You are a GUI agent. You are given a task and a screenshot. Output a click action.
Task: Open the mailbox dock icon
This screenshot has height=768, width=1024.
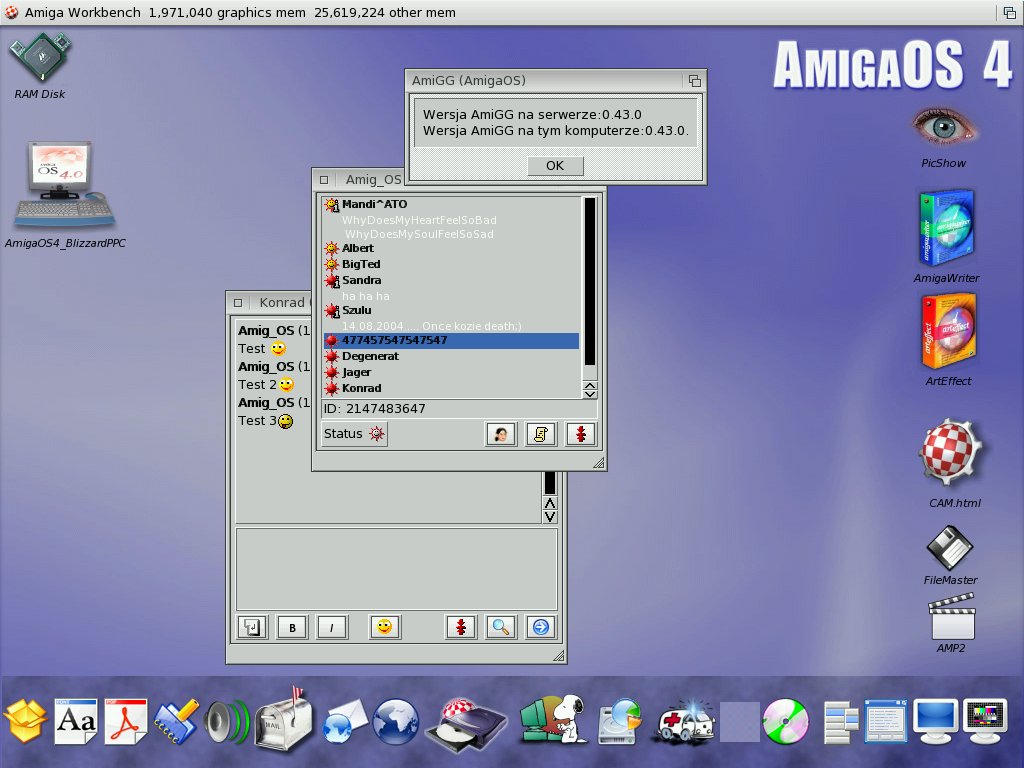point(282,718)
